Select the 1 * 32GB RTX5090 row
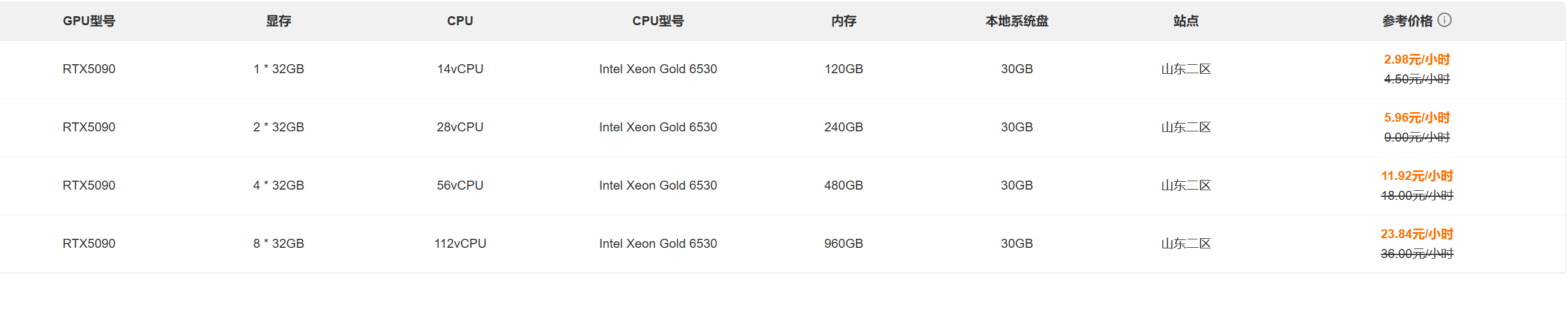Viewport: 1568px width, 324px height. point(783,70)
